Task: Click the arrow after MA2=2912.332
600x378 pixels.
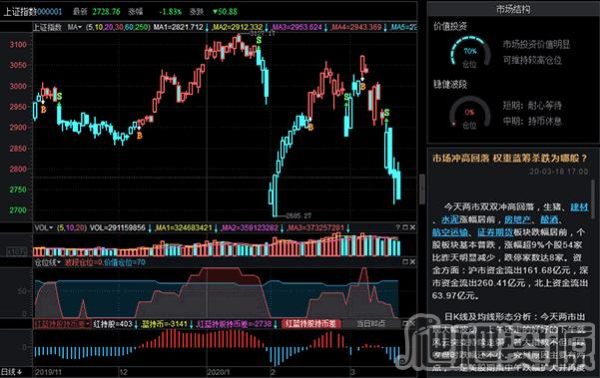Action: tap(267, 28)
